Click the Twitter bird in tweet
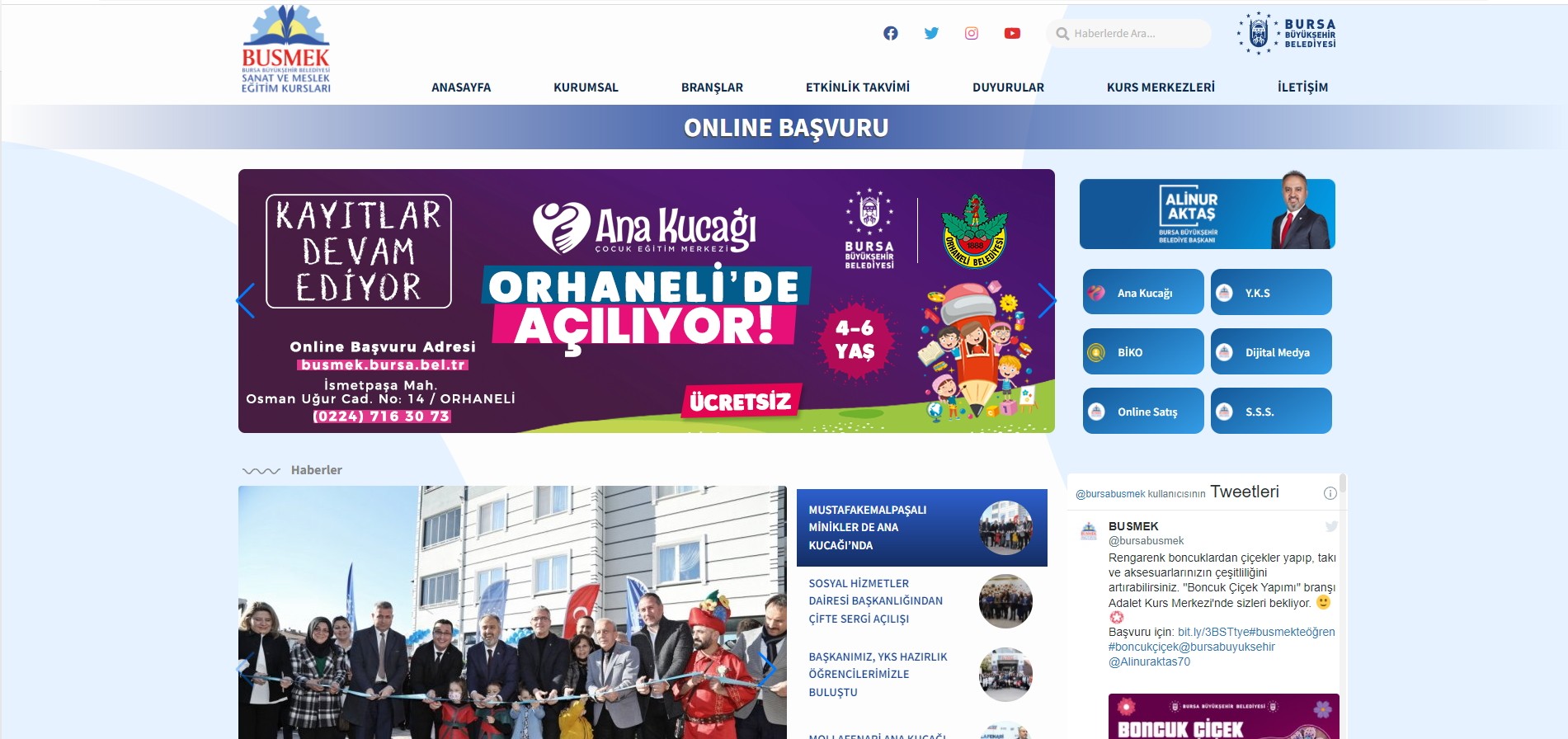1568x739 pixels. [x=1330, y=526]
